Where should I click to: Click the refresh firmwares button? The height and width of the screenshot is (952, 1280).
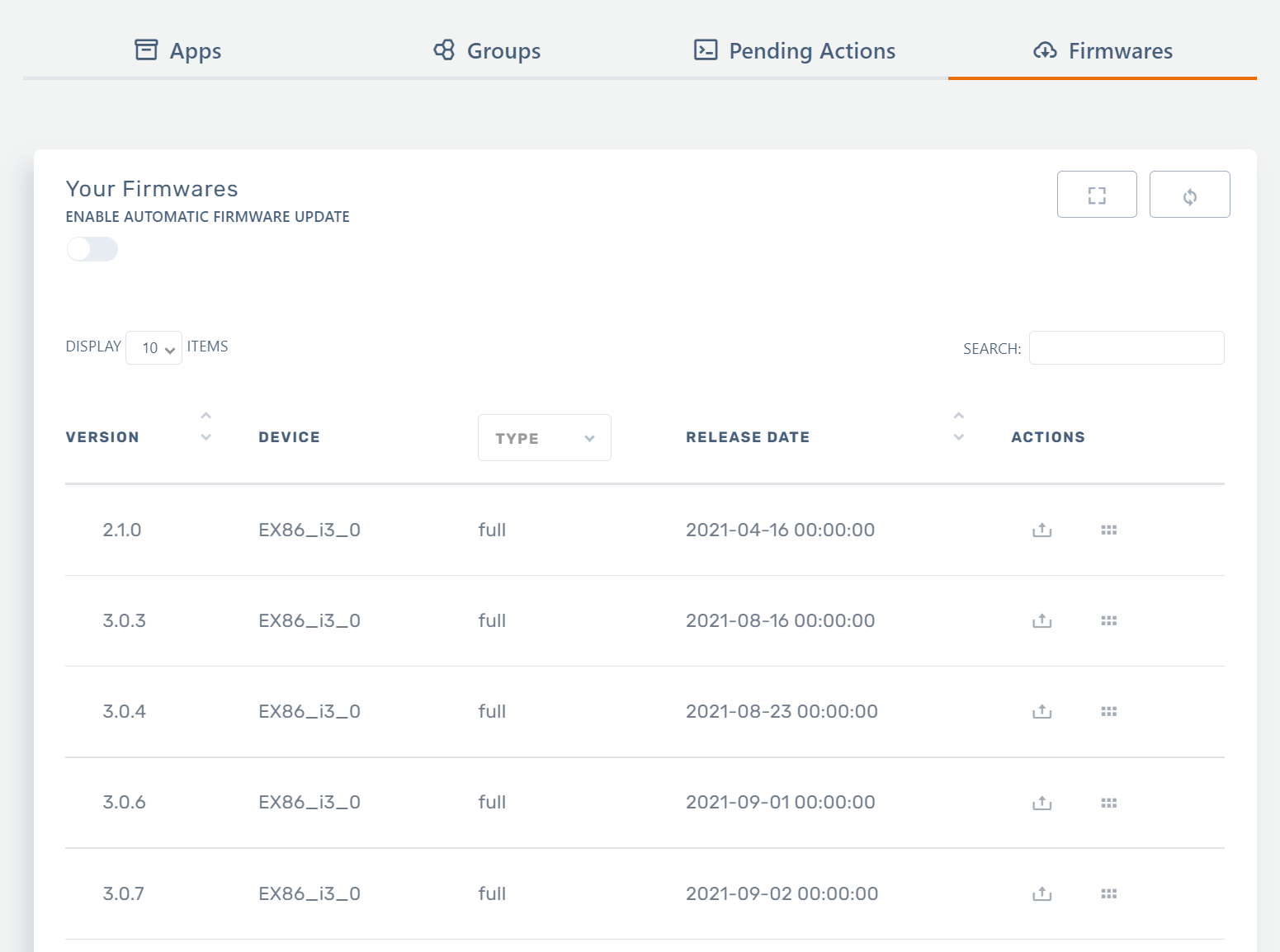coord(1189,195)
